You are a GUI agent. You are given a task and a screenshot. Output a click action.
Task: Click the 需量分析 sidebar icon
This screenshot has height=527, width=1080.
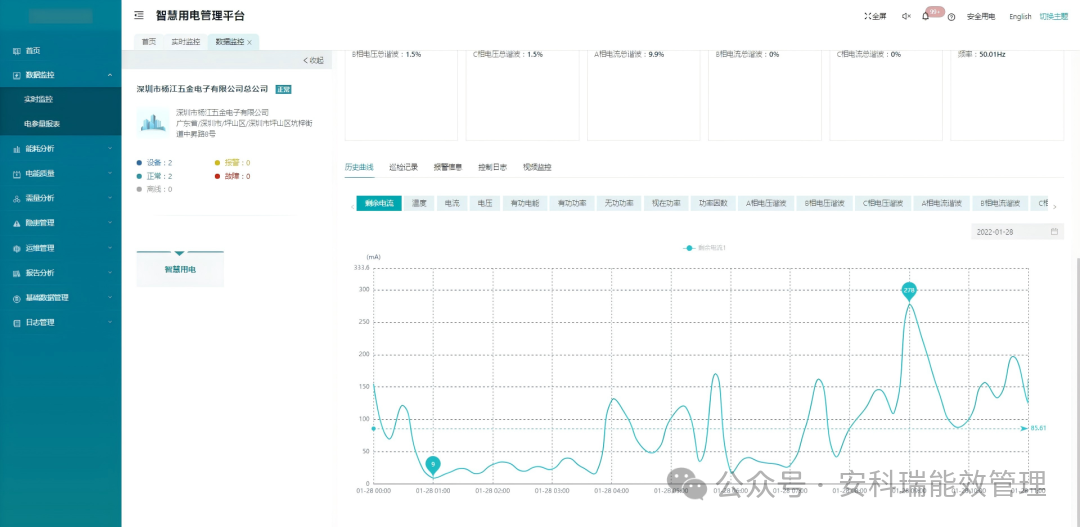pyautogui.click(x=17, y=198)
